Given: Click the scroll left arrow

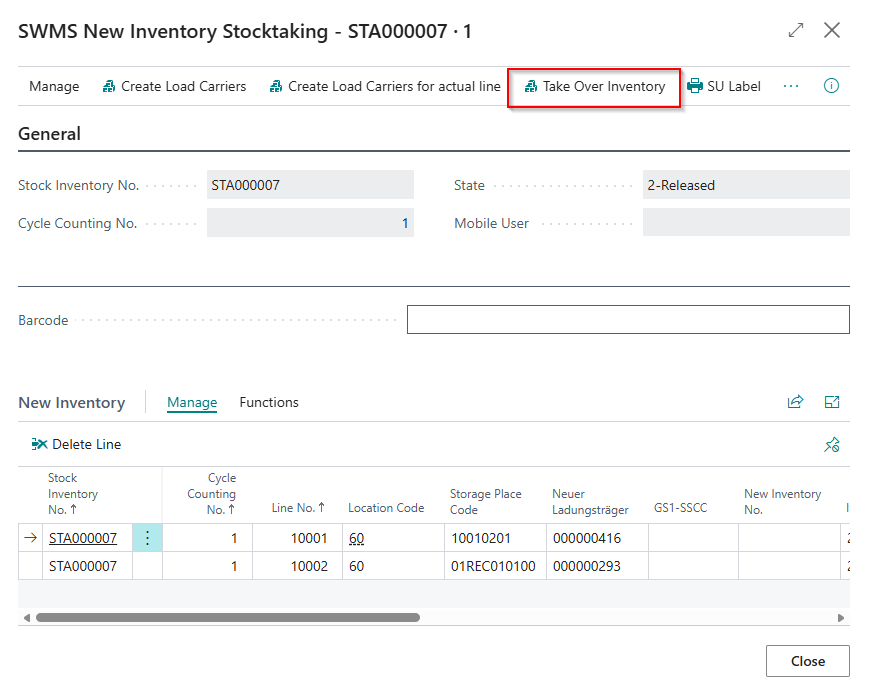Looking at the screenshot, I should click(x=27, y=617).
